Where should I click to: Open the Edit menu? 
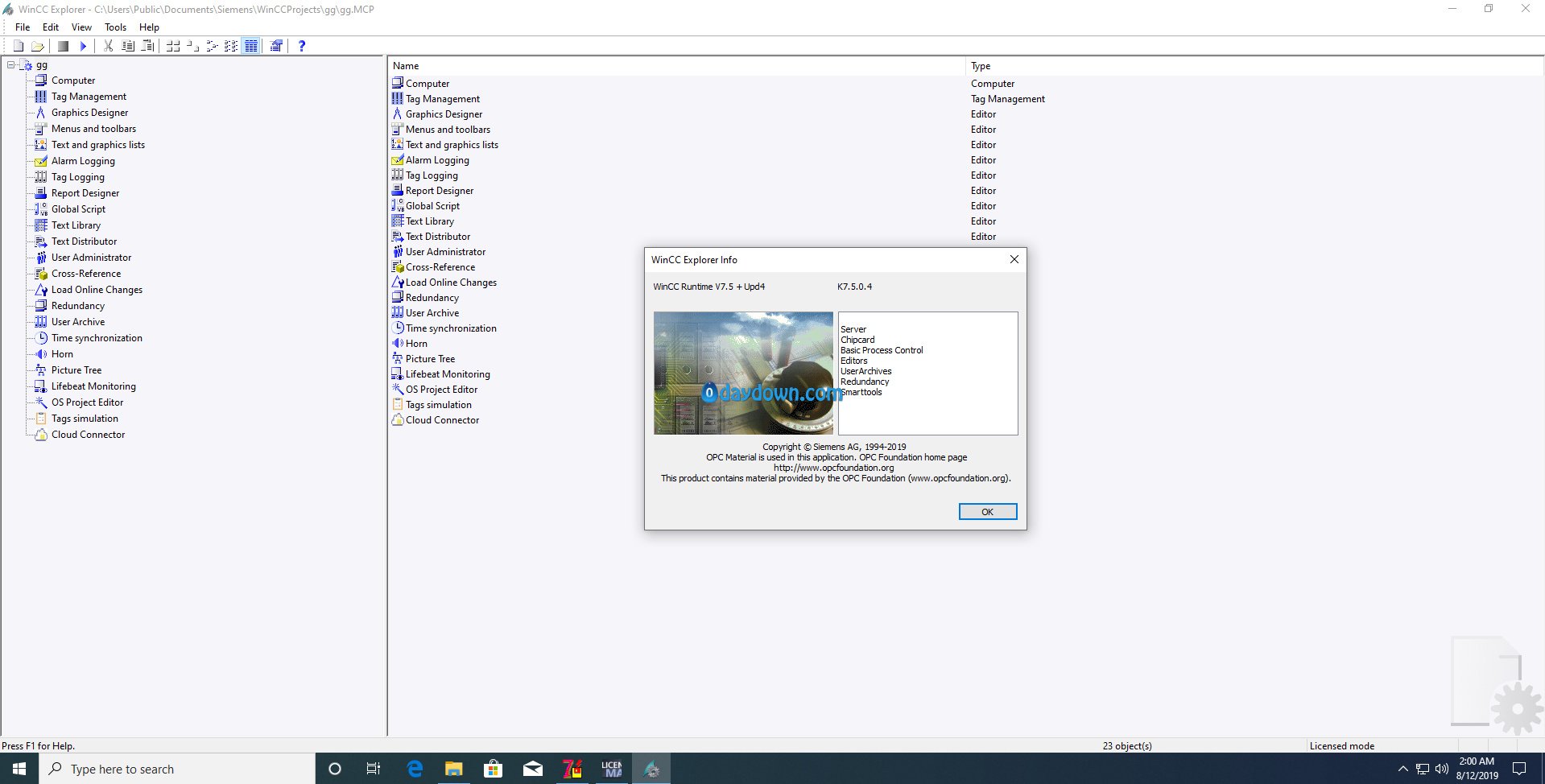(x=51, y=27)
